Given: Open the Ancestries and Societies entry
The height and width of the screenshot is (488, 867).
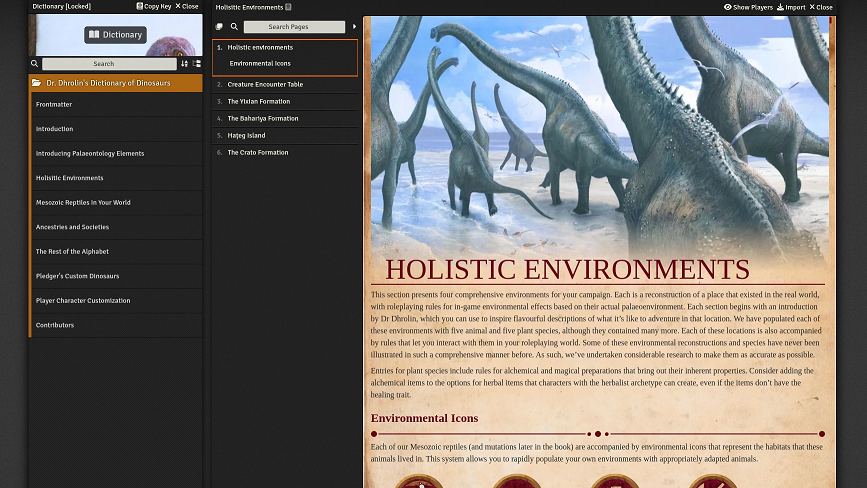Looking at the screenshot, I should 117,227.
